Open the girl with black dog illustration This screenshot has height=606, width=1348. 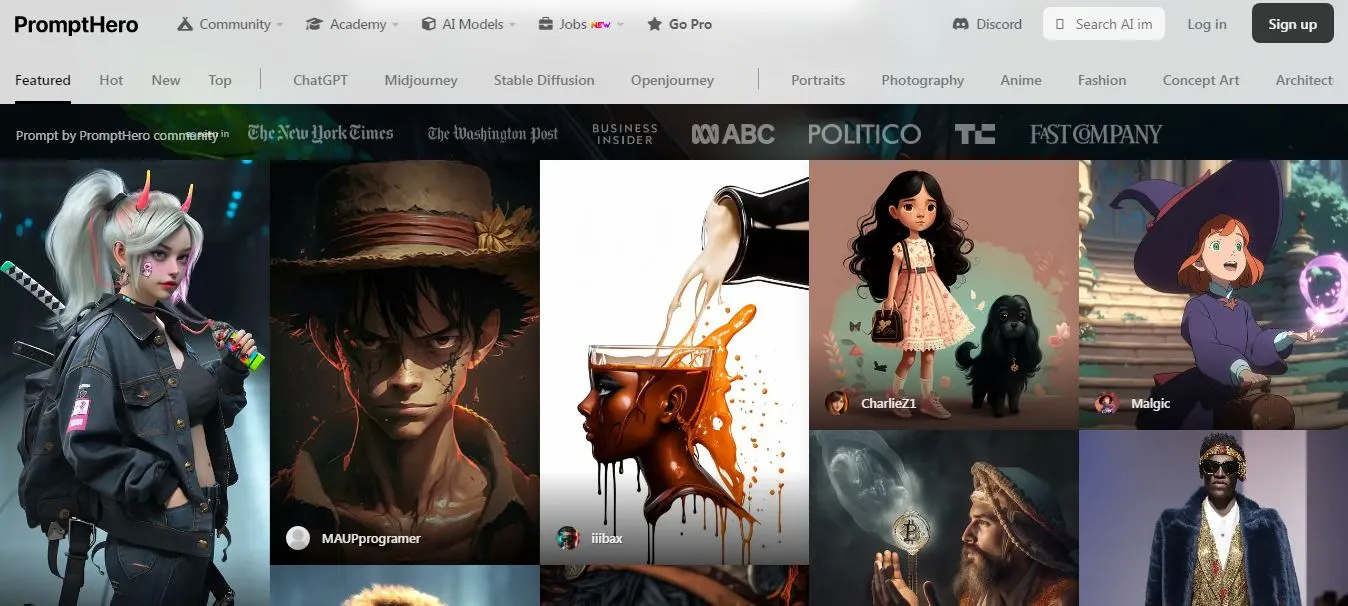tap(943, 295)
